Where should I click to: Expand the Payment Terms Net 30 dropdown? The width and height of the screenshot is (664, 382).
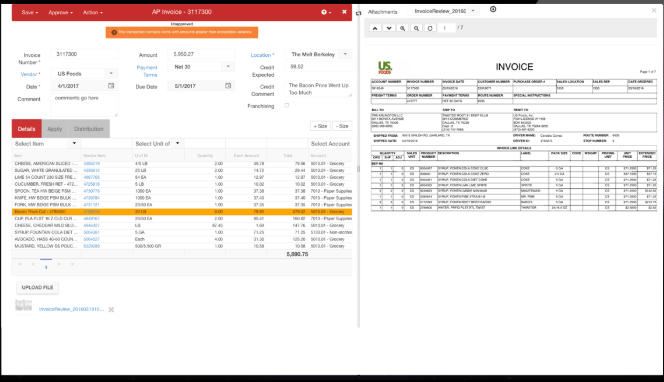(228, 66)
